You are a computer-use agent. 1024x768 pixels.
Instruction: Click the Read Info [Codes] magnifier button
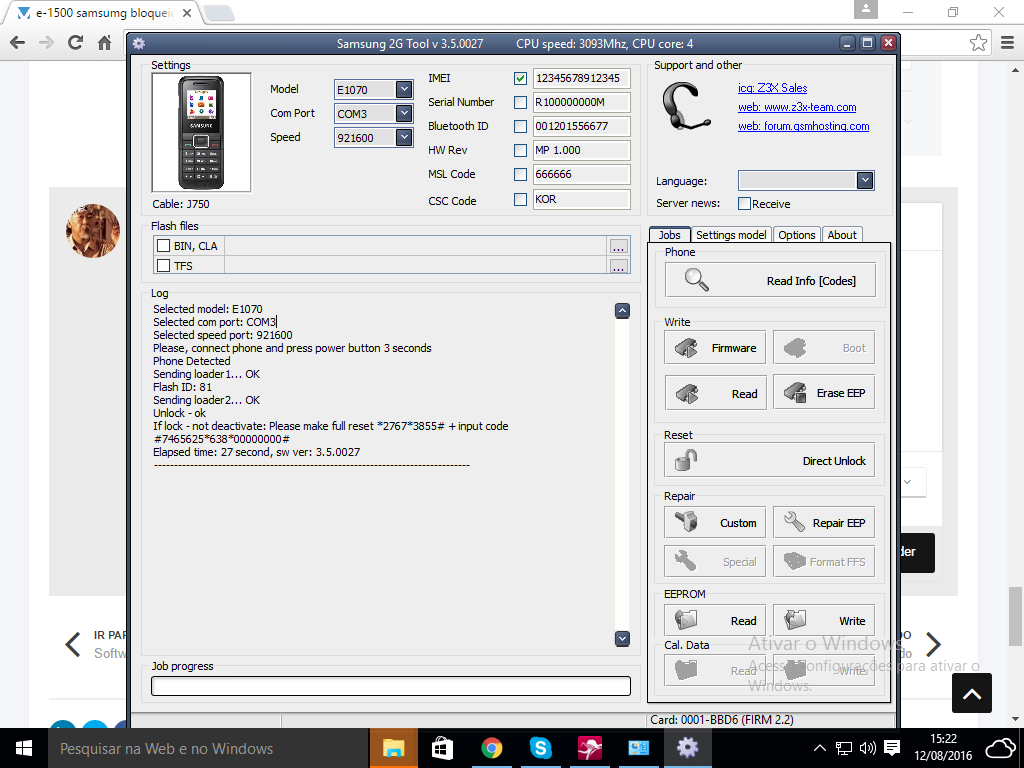point(770,280)
